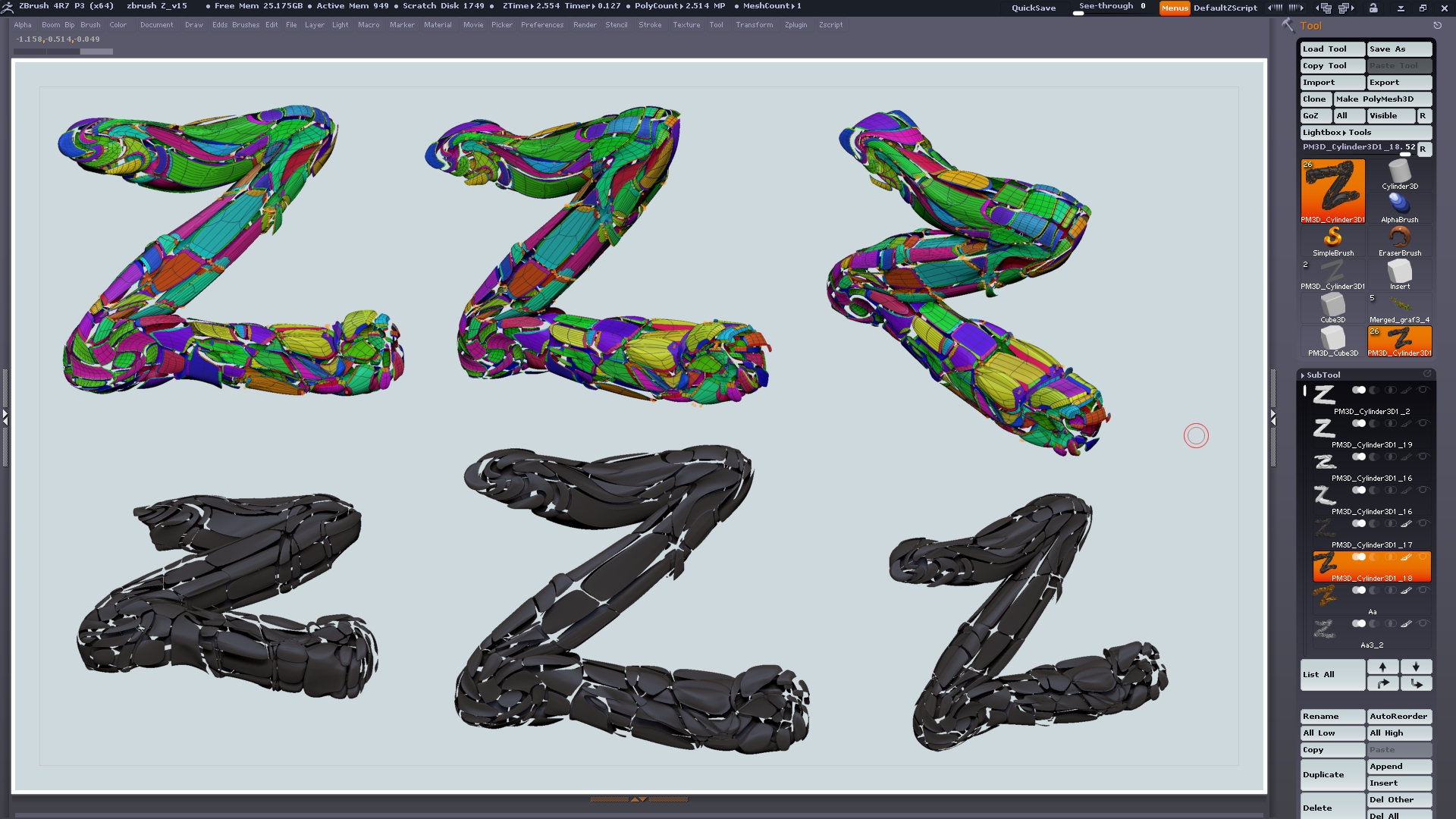Click the move subtool up arrow
This screenshot has height=819, width=1456.
(x=1382, y=667)
